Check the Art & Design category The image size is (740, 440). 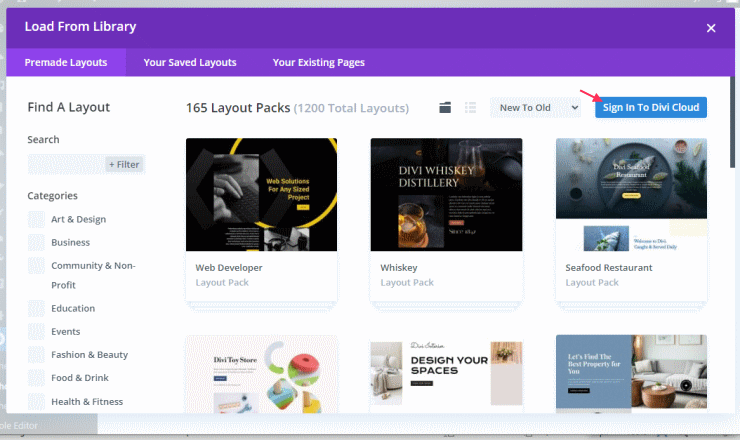36,220
